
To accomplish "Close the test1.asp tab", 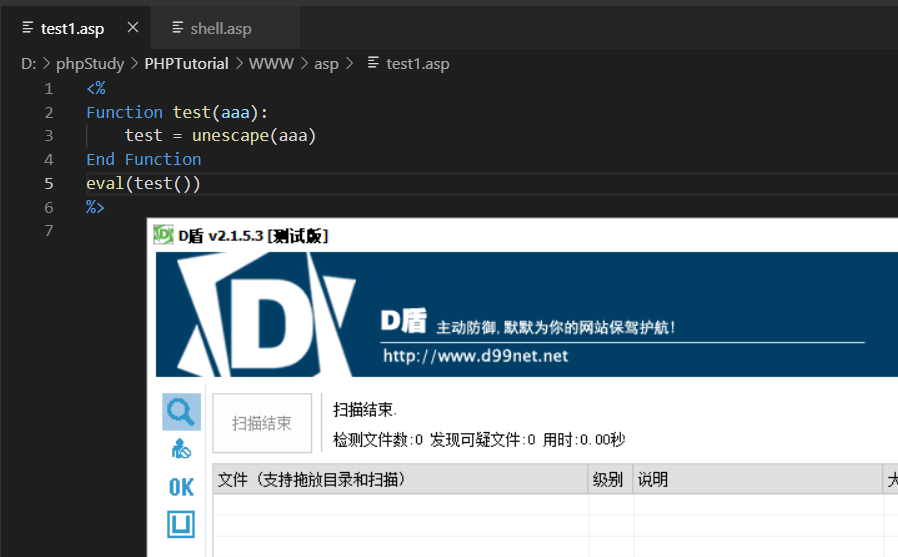I will coord(133,27).
